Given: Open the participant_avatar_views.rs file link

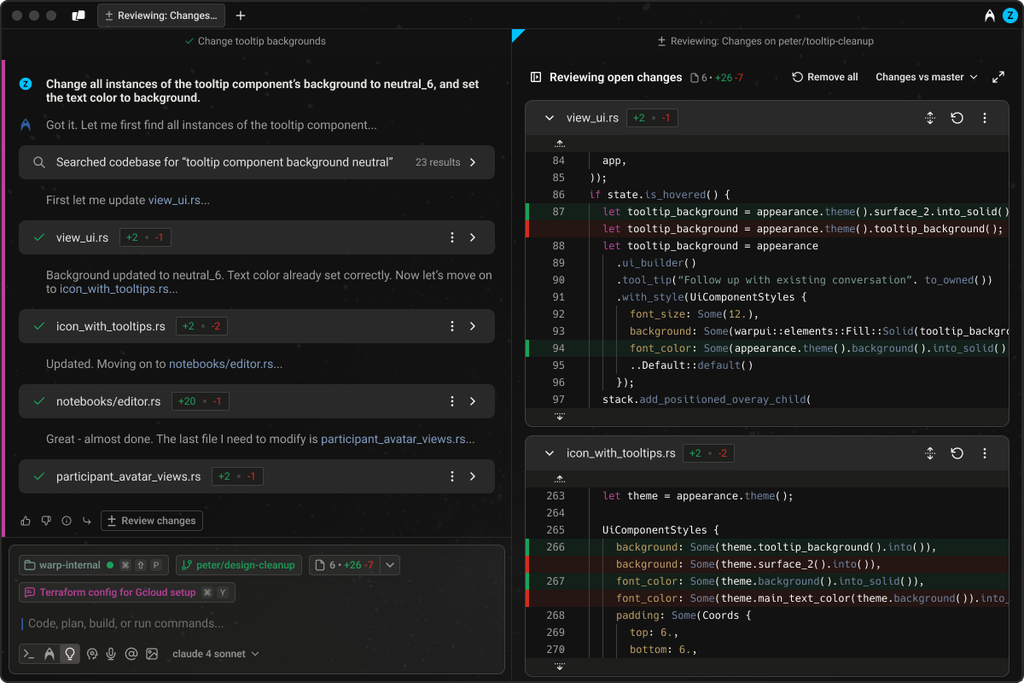Looking at the screenshot, I should click(393, 439).
